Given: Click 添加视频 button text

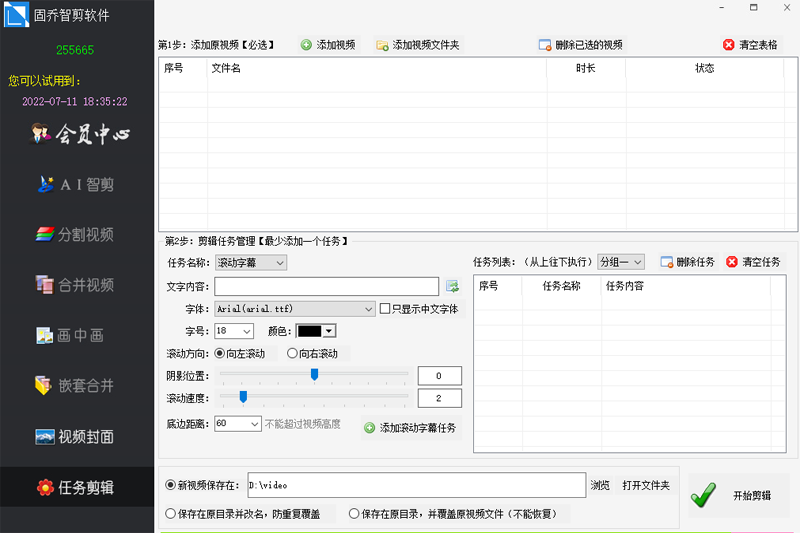Looking at the screenshot, I should (336, 45).
